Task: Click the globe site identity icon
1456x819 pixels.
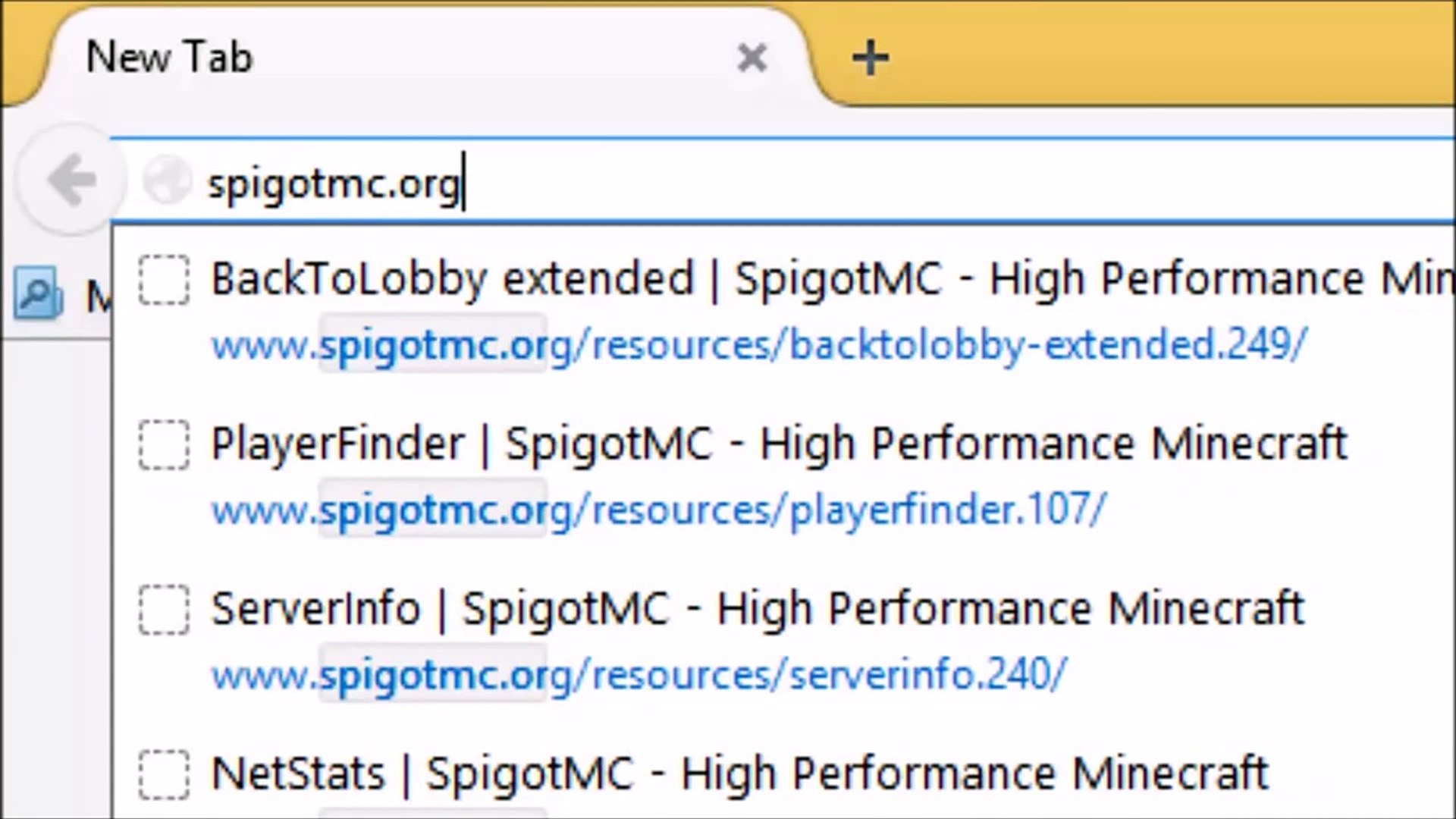Action: pos(167,180)
